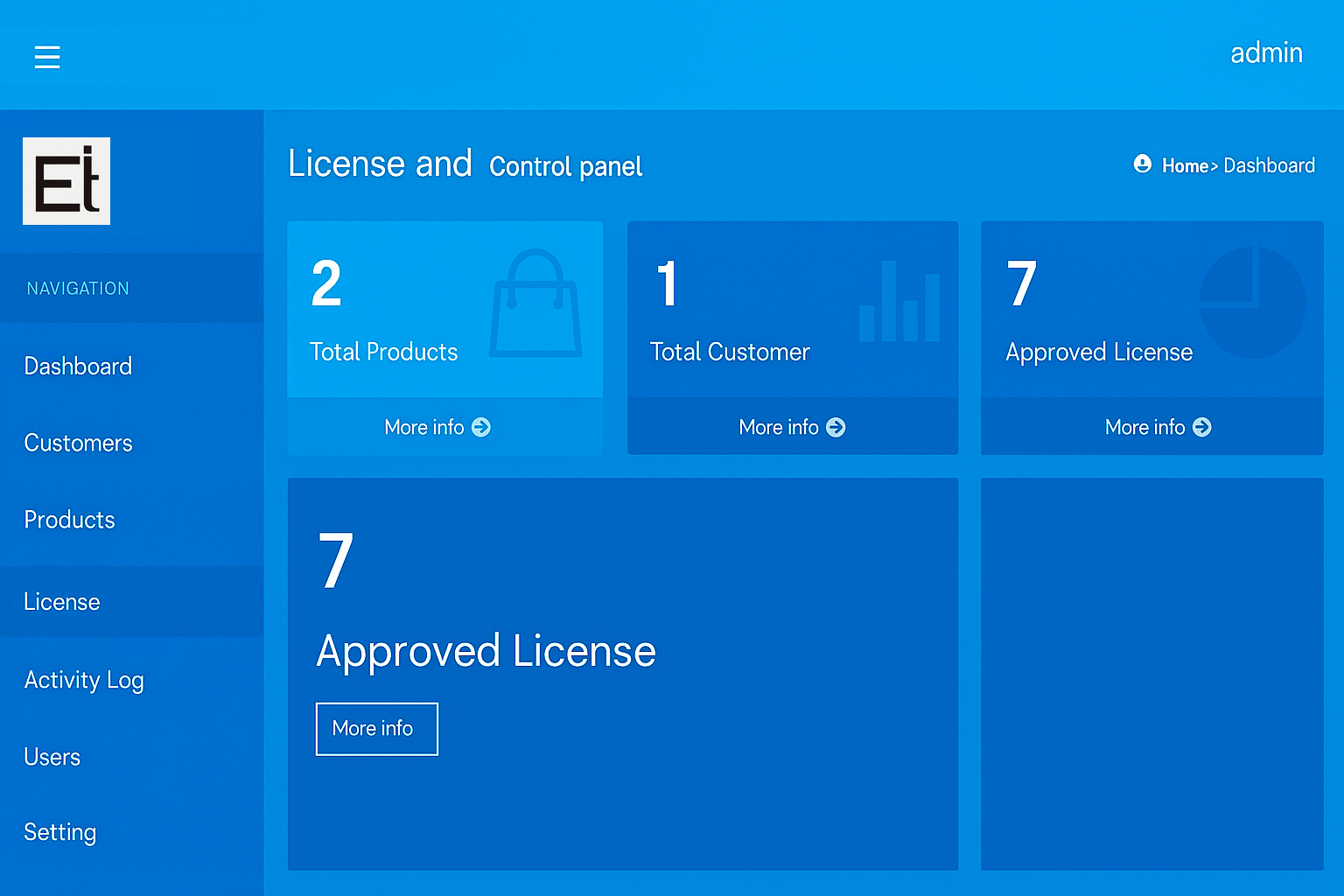Click the arrow icon under Total Products
The width and height of the screenshot is (1344, 896).
coord(481,427)
